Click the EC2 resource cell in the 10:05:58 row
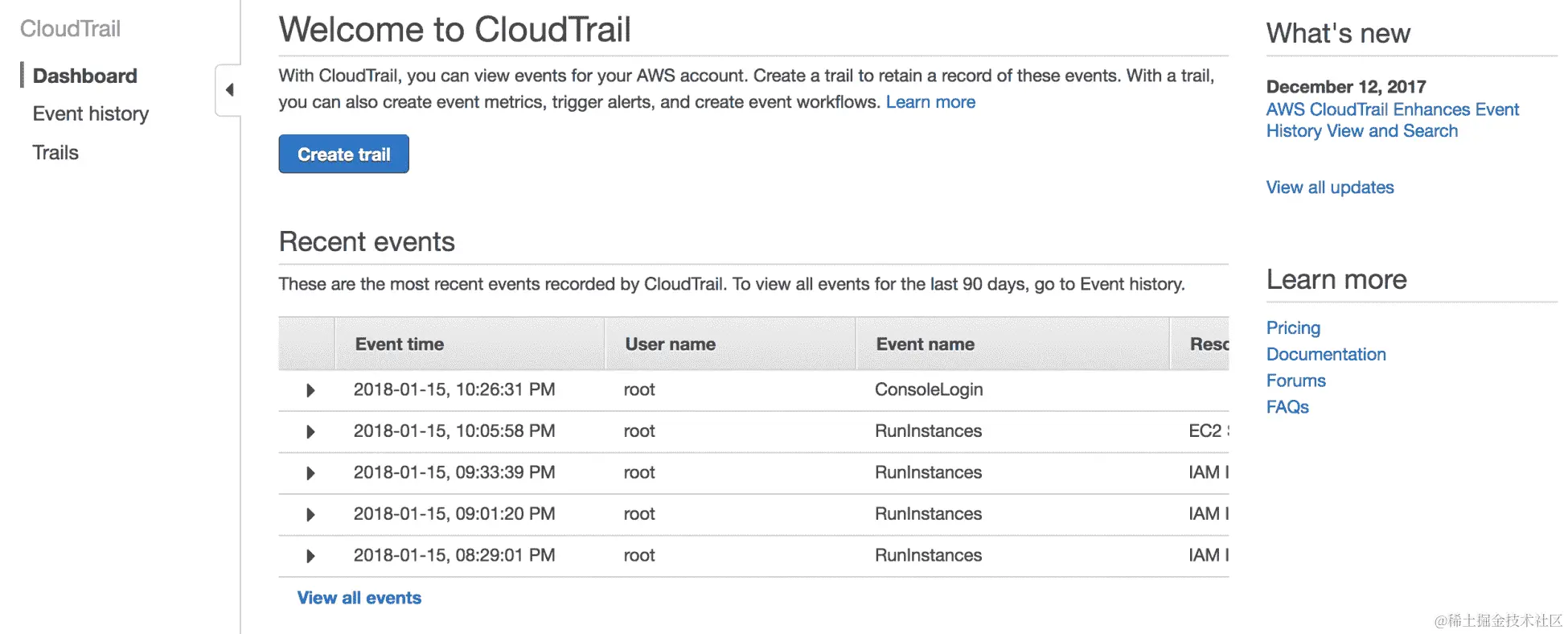This screenshot has width=1568, height=634. [x=1208, y=431]
